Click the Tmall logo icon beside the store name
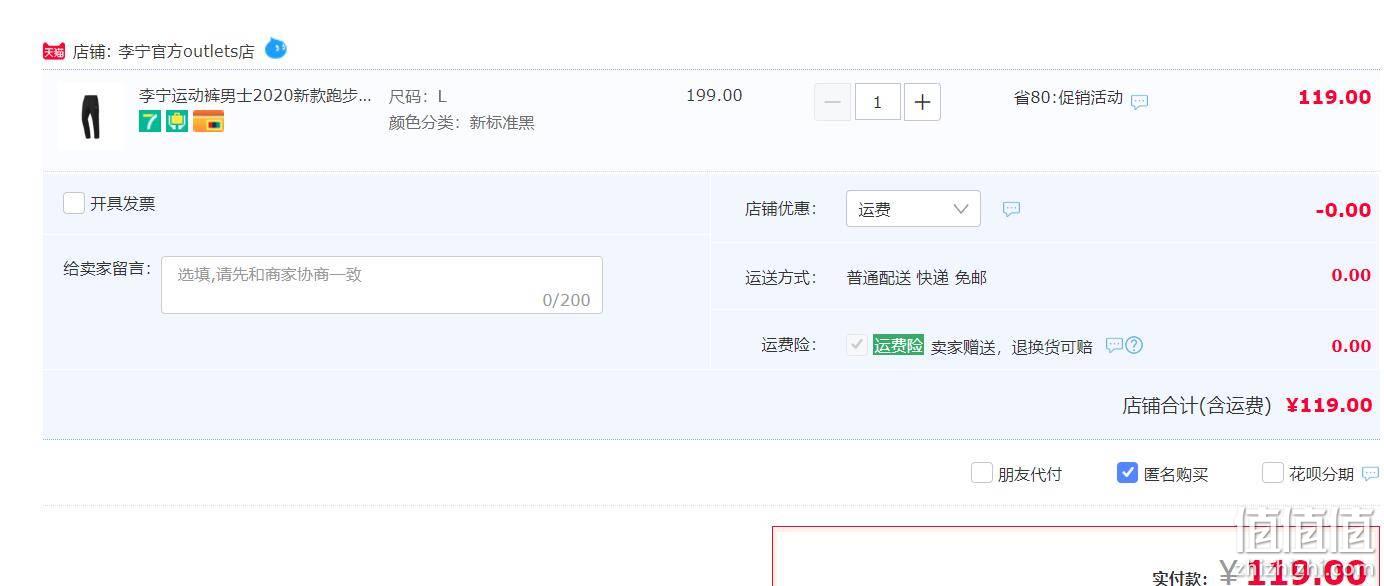 [x=54, y=51]
